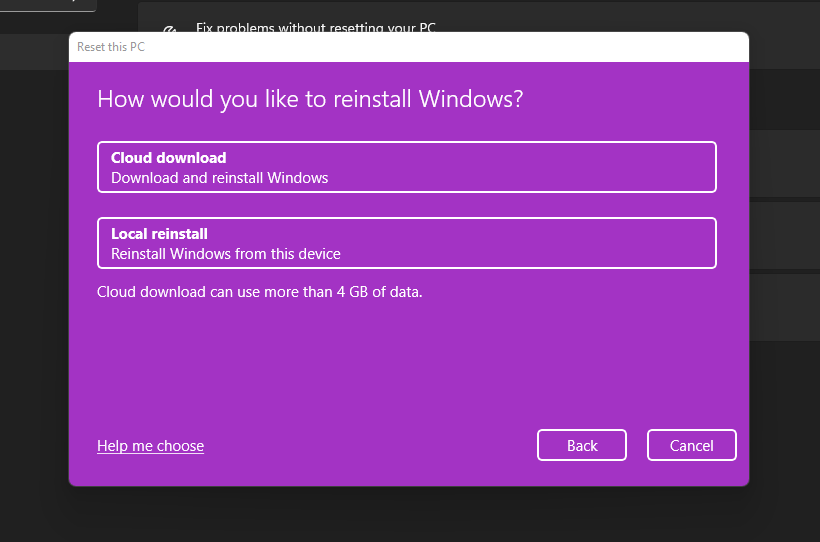820x542 pixels.
Task: Click the 'Cloud download can use more than 4 GB' note
Action: coord(259,292)
